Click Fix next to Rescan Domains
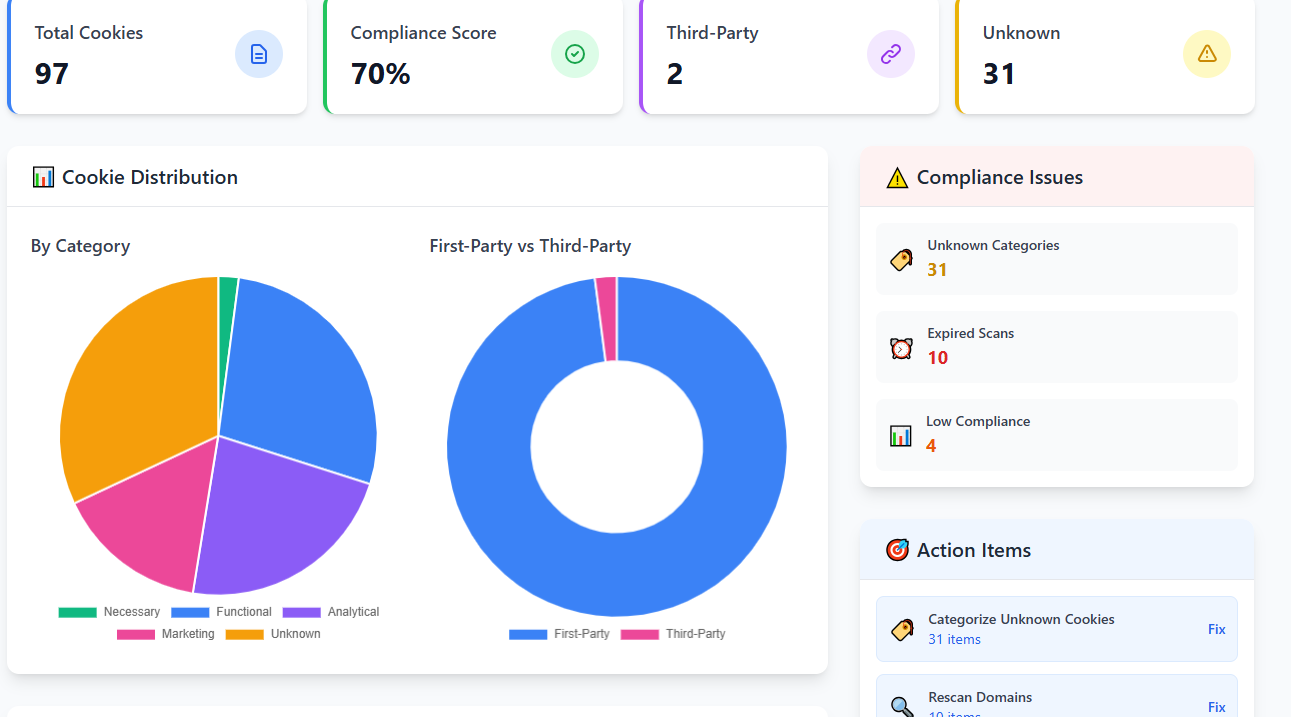Image resolution: width=1291 pixels, height=717 pixels. click(x=1216, y=707)
